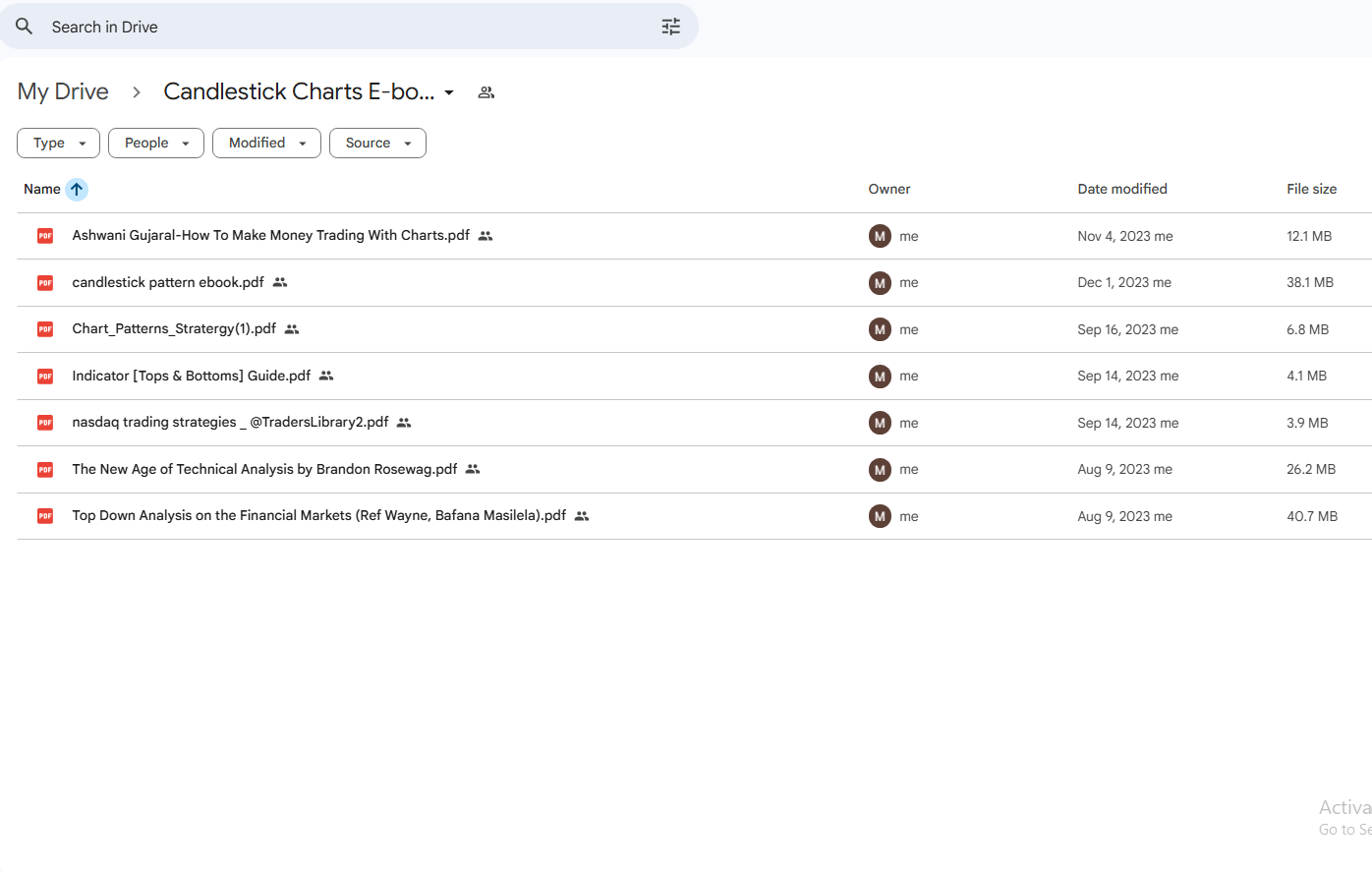Click owner avatar for Chart_Patterns_Stratergy file
This screenshot has height=871, width=1372.
pyautogui.click(x=880, y=329)
